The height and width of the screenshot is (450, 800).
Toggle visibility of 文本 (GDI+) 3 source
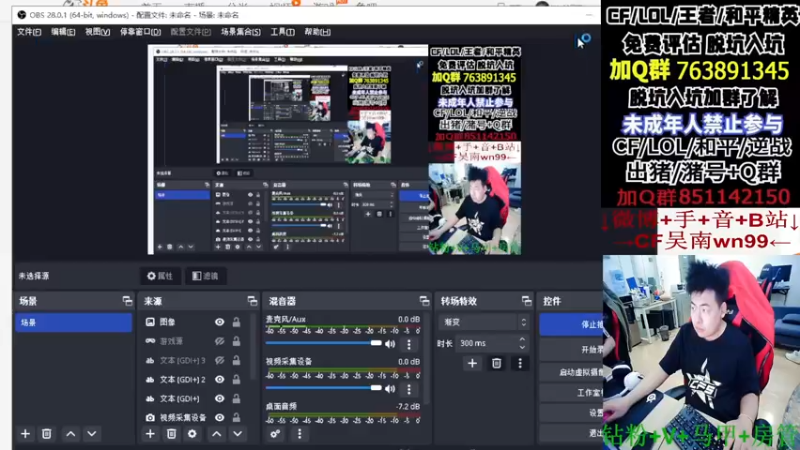219,361
